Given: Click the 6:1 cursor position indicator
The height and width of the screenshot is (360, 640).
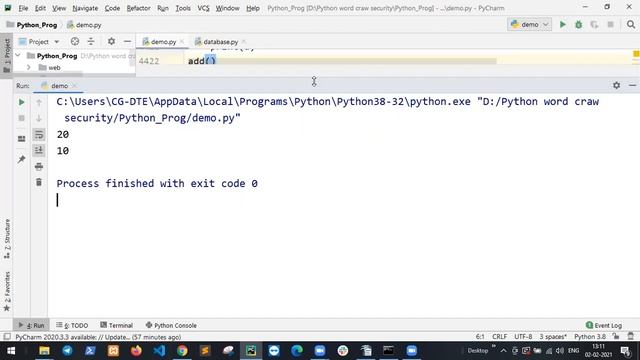Looking at the screenshot, I should click(480, 337).
